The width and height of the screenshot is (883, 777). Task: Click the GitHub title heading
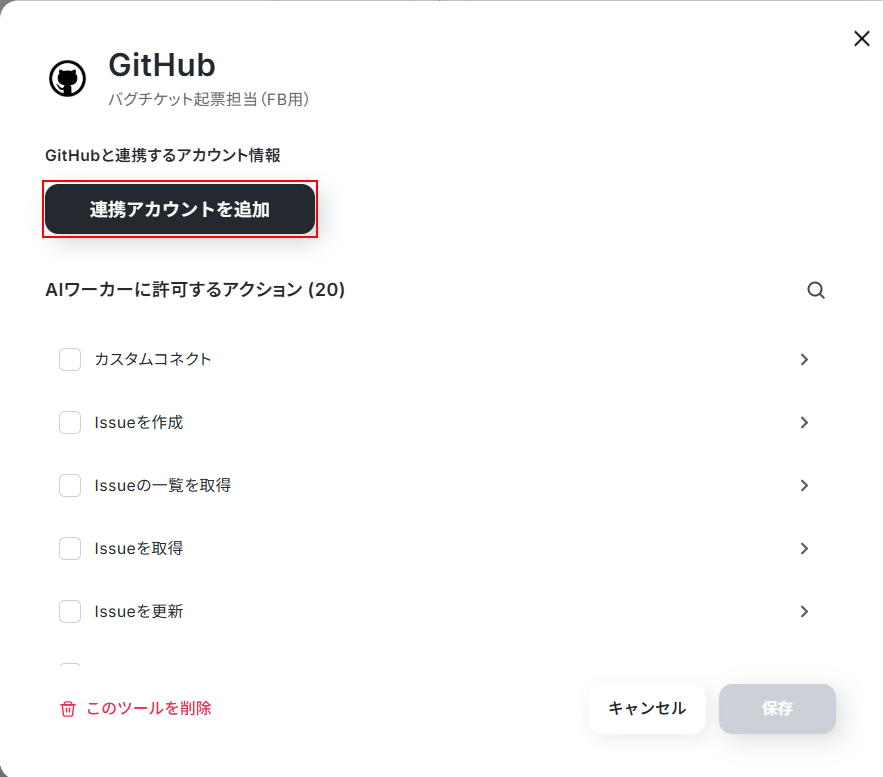(x=162, y=65)
